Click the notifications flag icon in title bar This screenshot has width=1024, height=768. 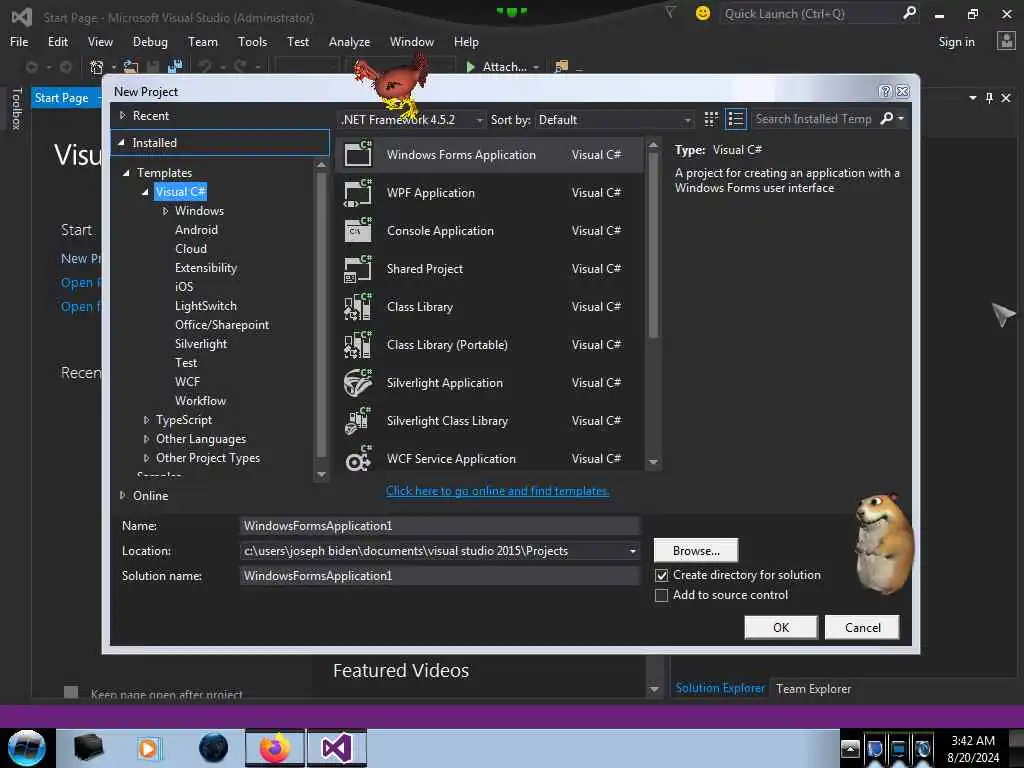(671, 12)
